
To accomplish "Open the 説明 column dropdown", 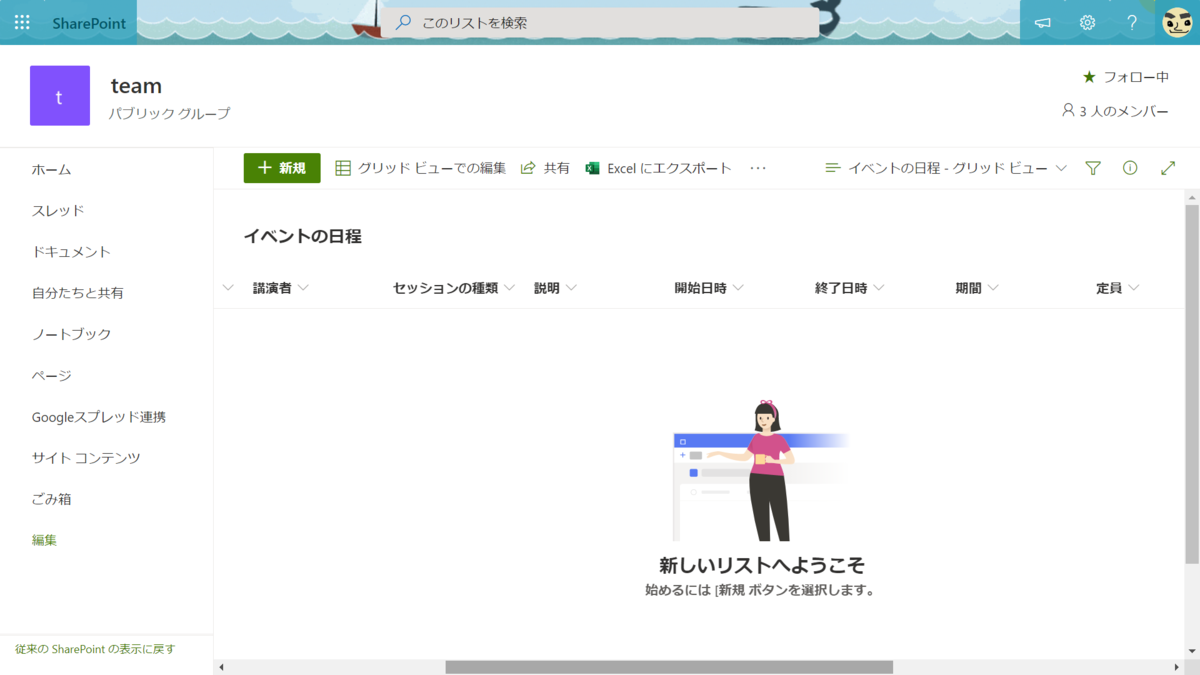I will (556, 288).
